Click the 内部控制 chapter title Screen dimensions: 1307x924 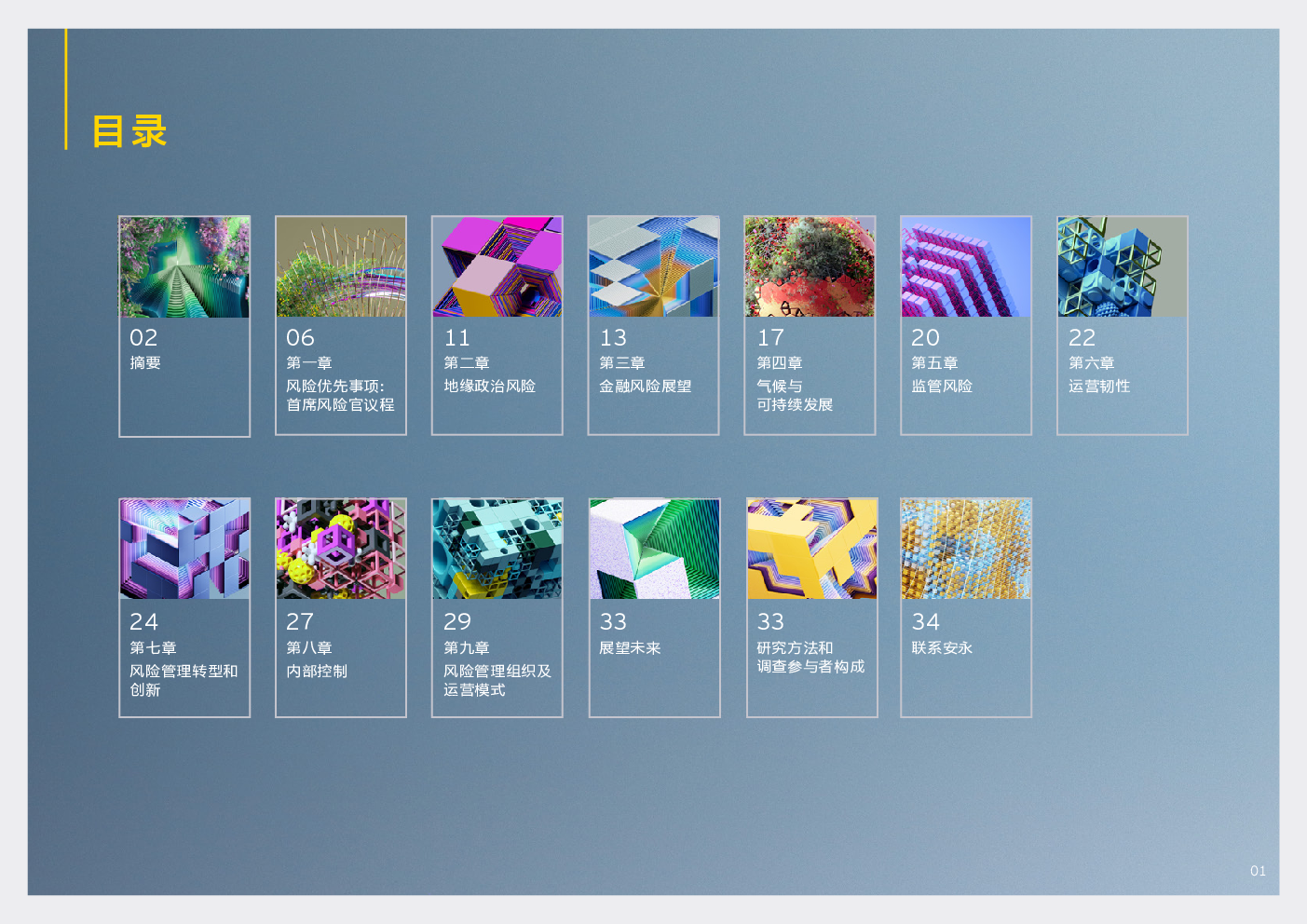coord(317,671)
